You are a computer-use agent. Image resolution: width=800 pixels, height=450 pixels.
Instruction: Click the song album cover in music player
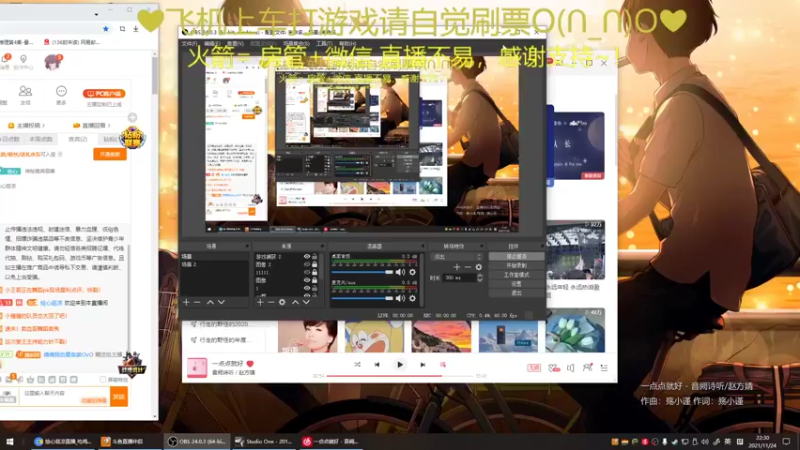196,367
